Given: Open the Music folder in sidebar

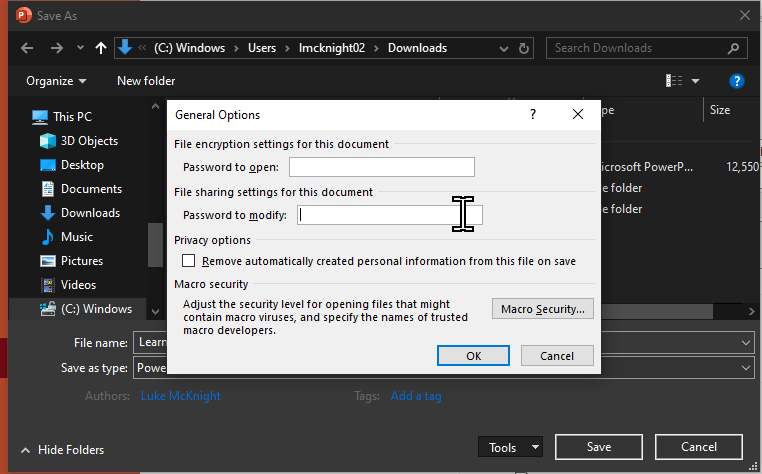Looking at the screenshot, I should pyautogui.click(x=76, y=237).
